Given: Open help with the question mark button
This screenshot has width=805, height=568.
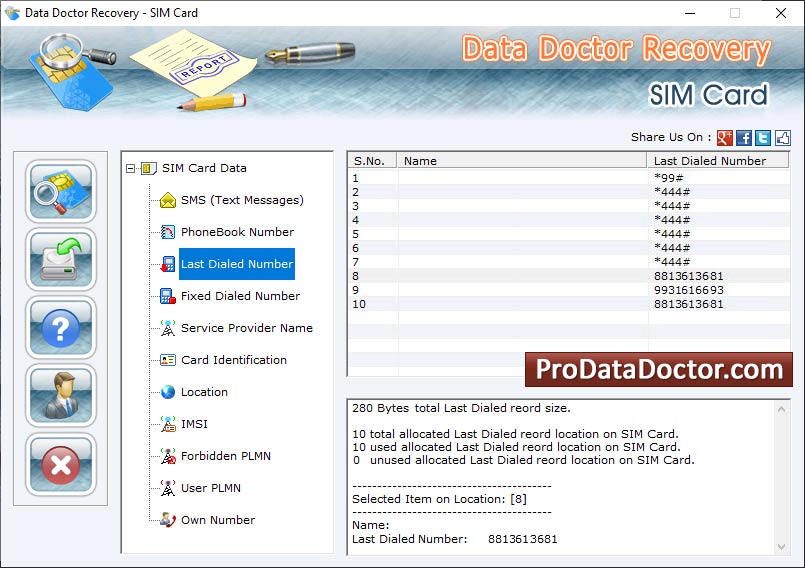Looking at the screenshot, I should [x=61, y=328].
